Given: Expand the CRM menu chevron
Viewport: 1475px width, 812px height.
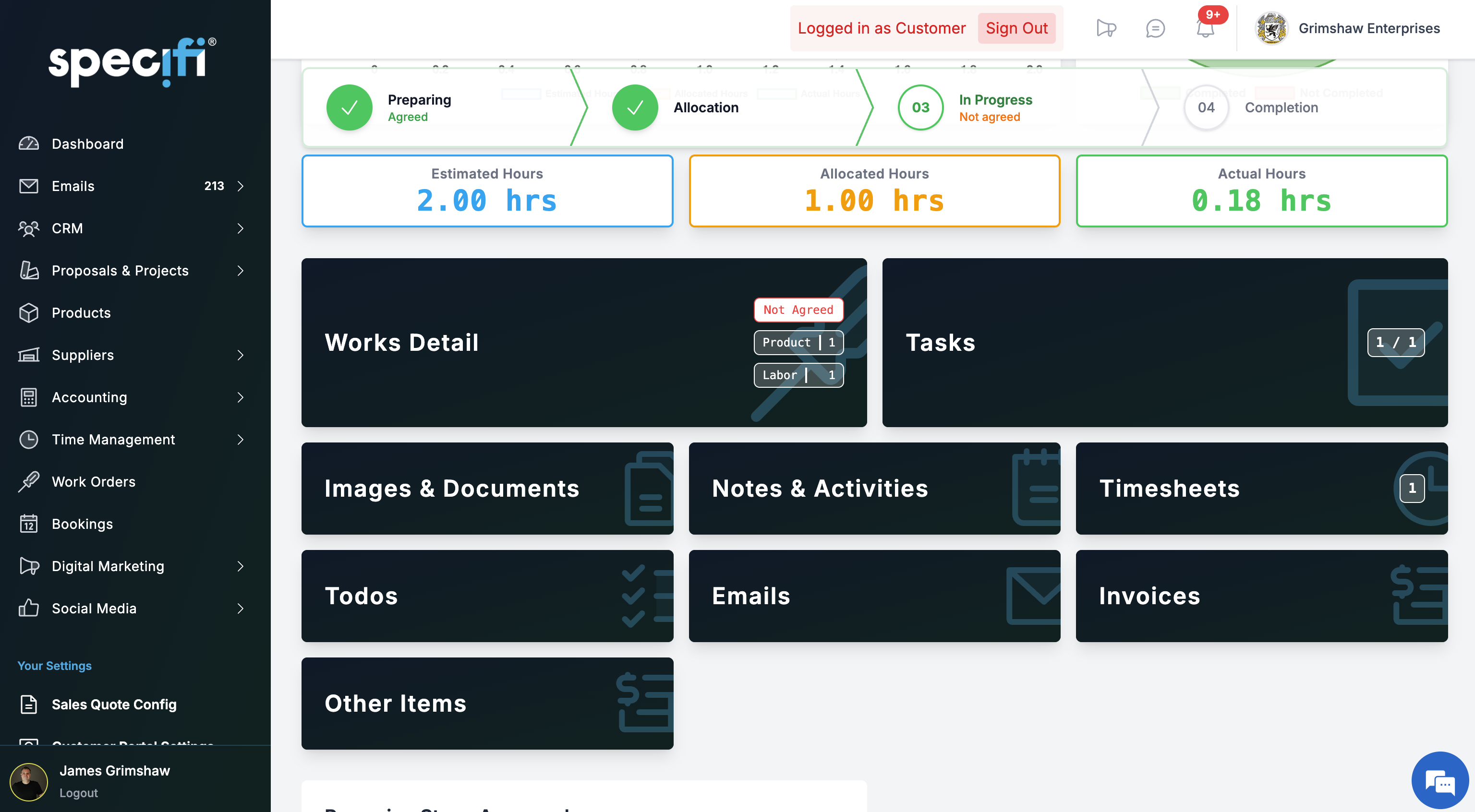Looking at the screenshot, I should [241, 228].
